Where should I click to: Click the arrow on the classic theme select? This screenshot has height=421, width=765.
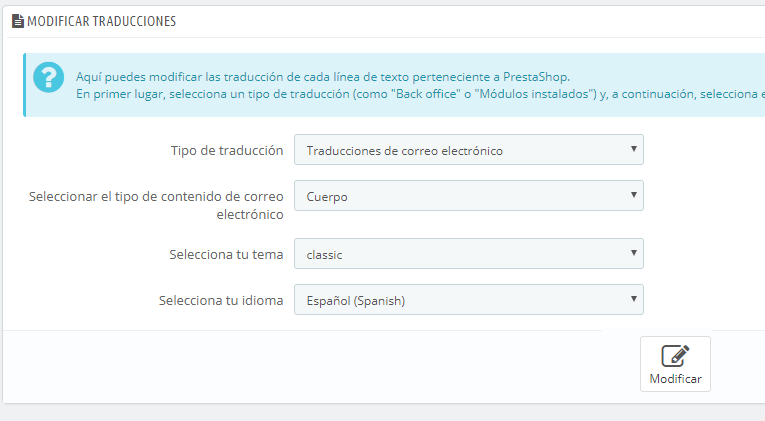tap(633, 254)
